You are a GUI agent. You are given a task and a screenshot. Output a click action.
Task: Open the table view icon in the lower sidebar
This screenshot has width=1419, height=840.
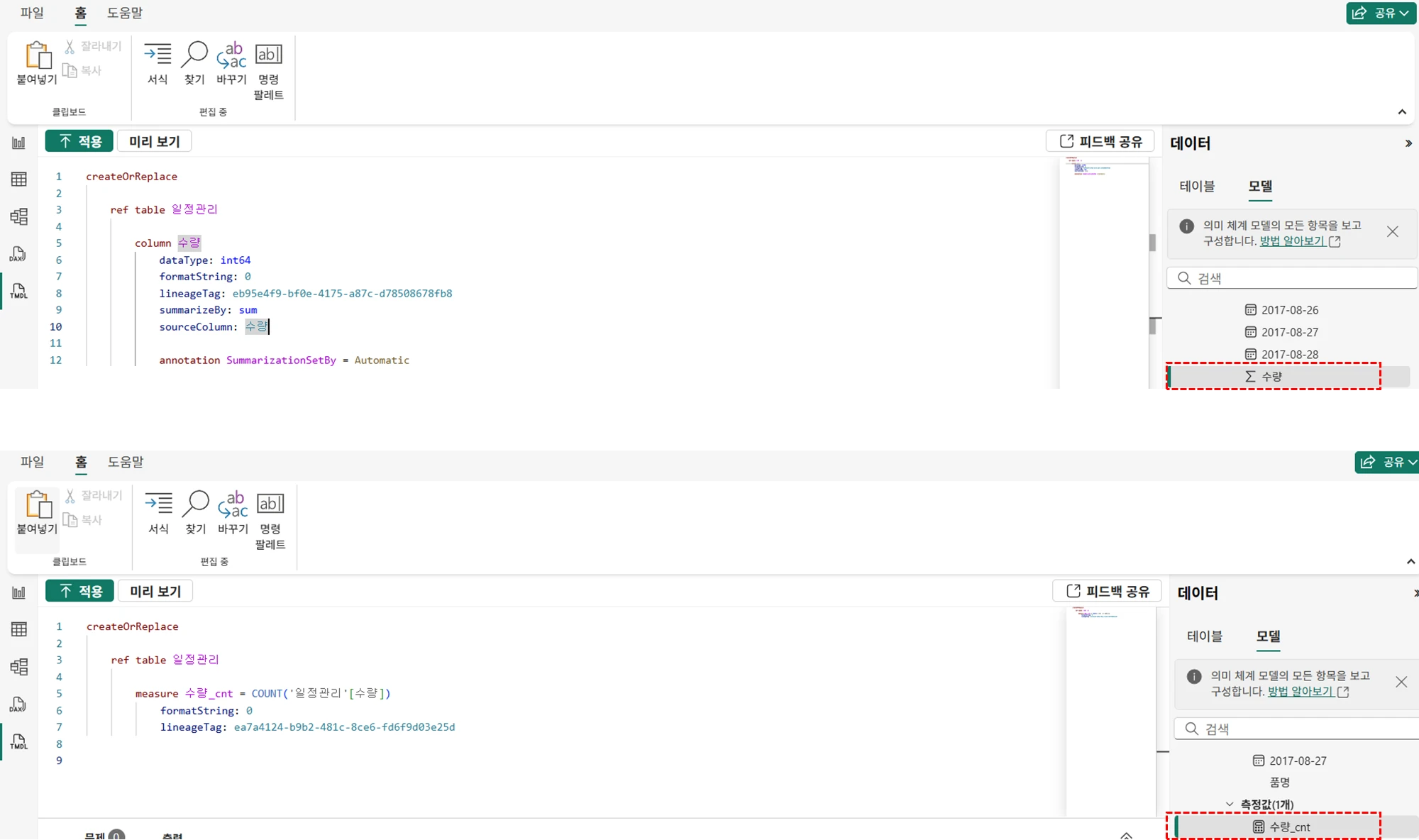(18, 629)
